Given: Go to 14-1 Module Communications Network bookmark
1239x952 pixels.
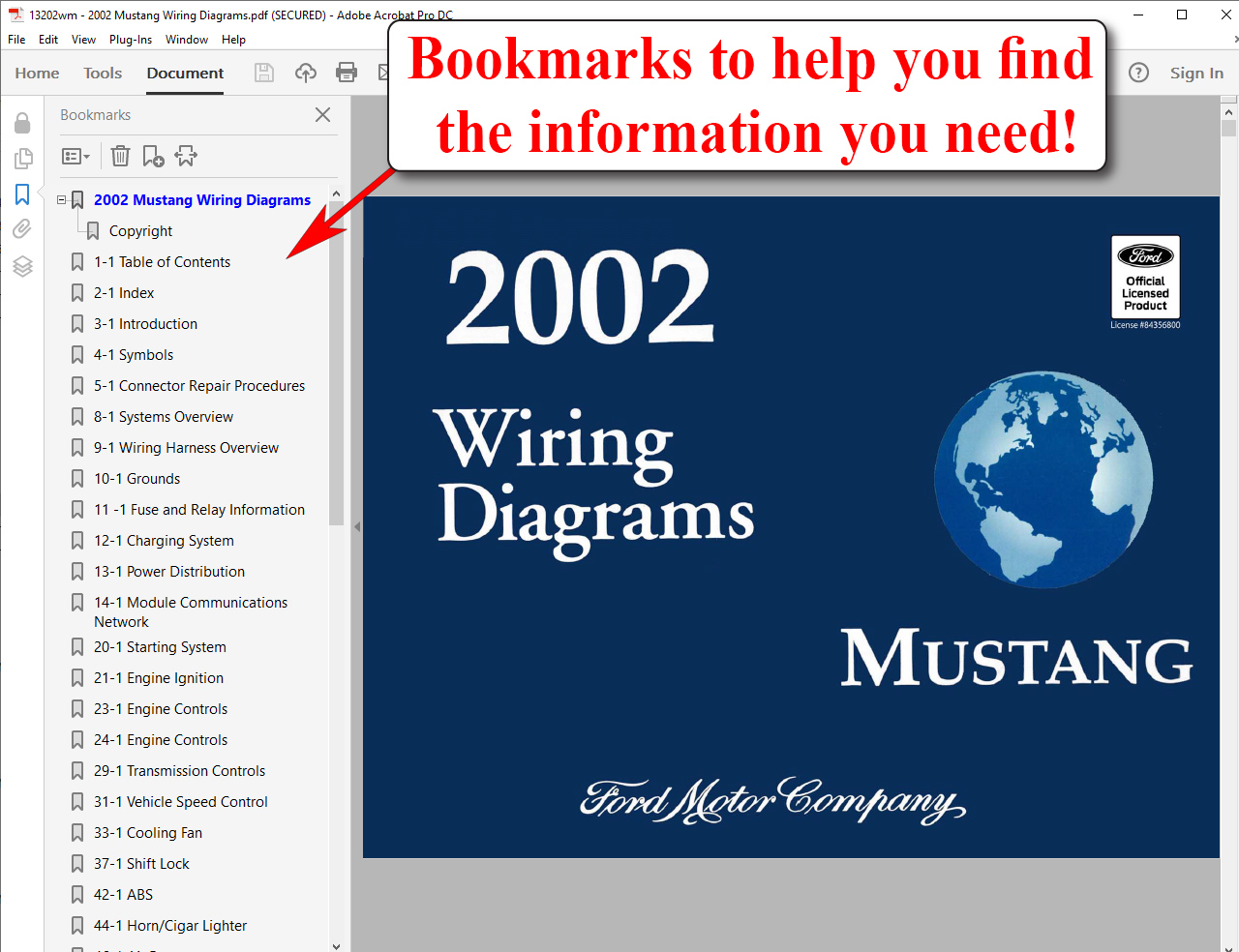Looking at the screenshot, I should coord(191,611).
